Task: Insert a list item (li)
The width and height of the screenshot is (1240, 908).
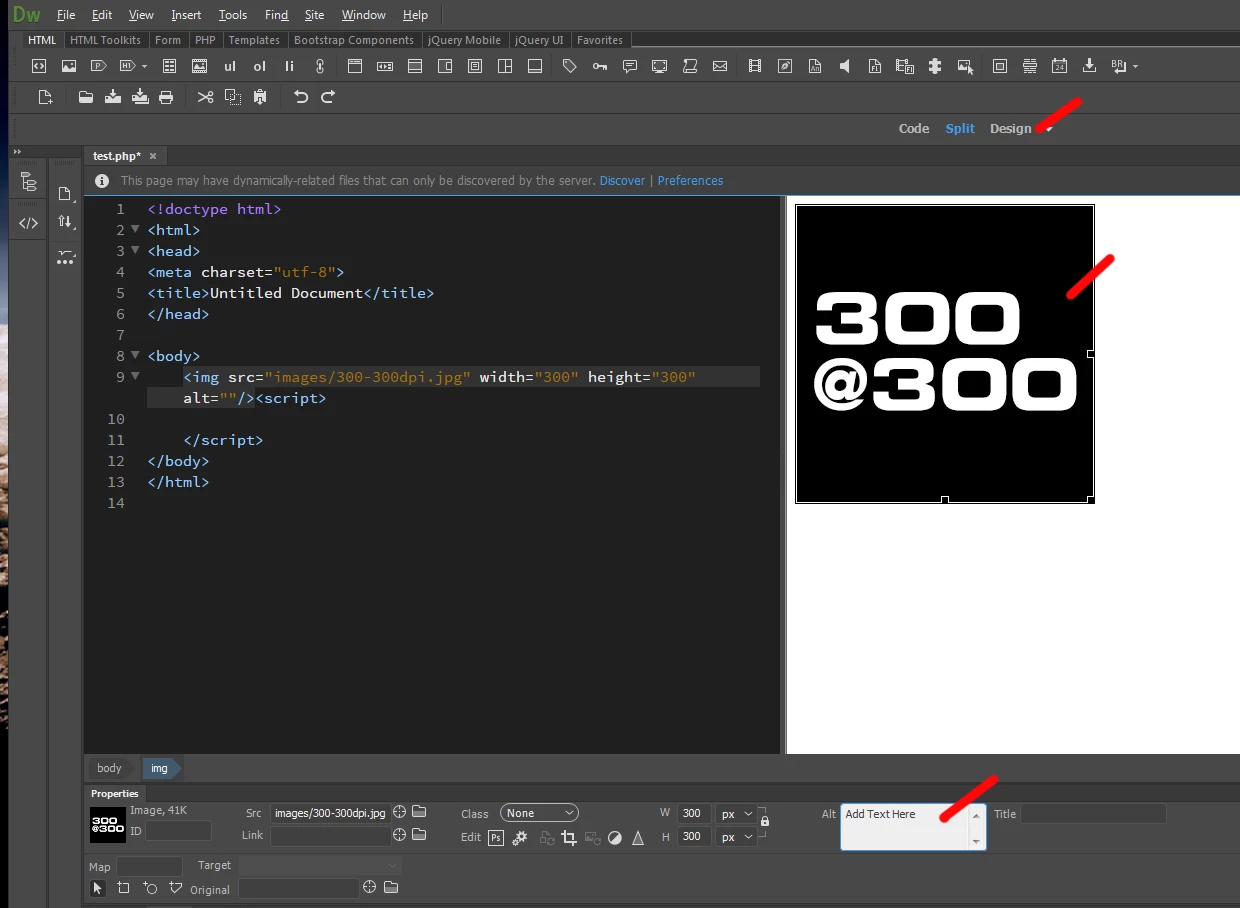Action: tap(290, 66)
